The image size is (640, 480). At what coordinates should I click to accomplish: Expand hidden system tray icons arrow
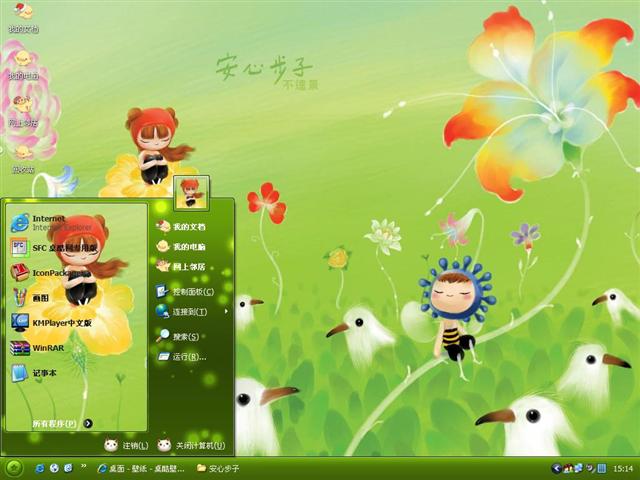pos(556,469)
